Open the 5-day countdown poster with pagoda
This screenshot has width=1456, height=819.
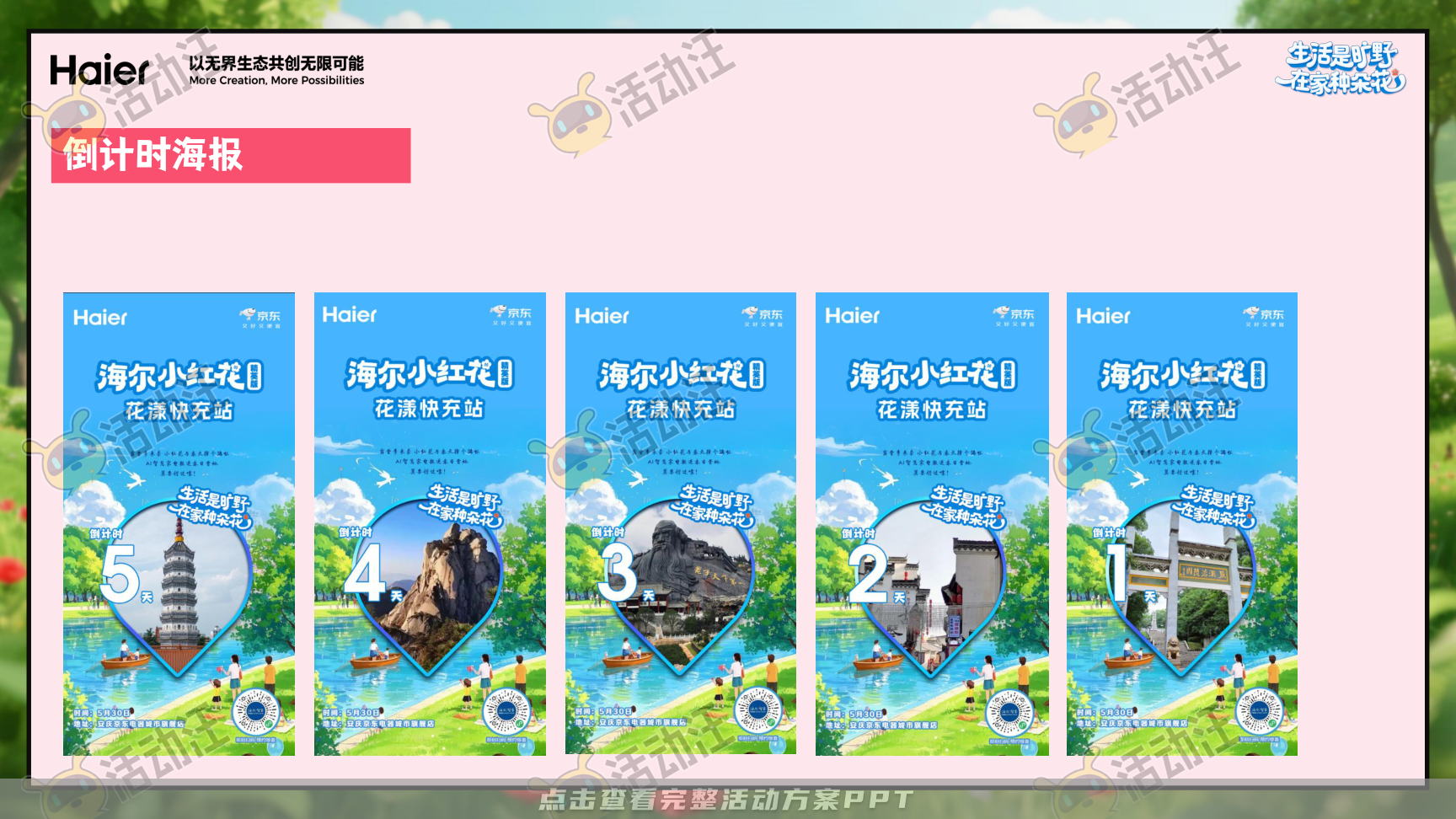(x=179, y=524)
